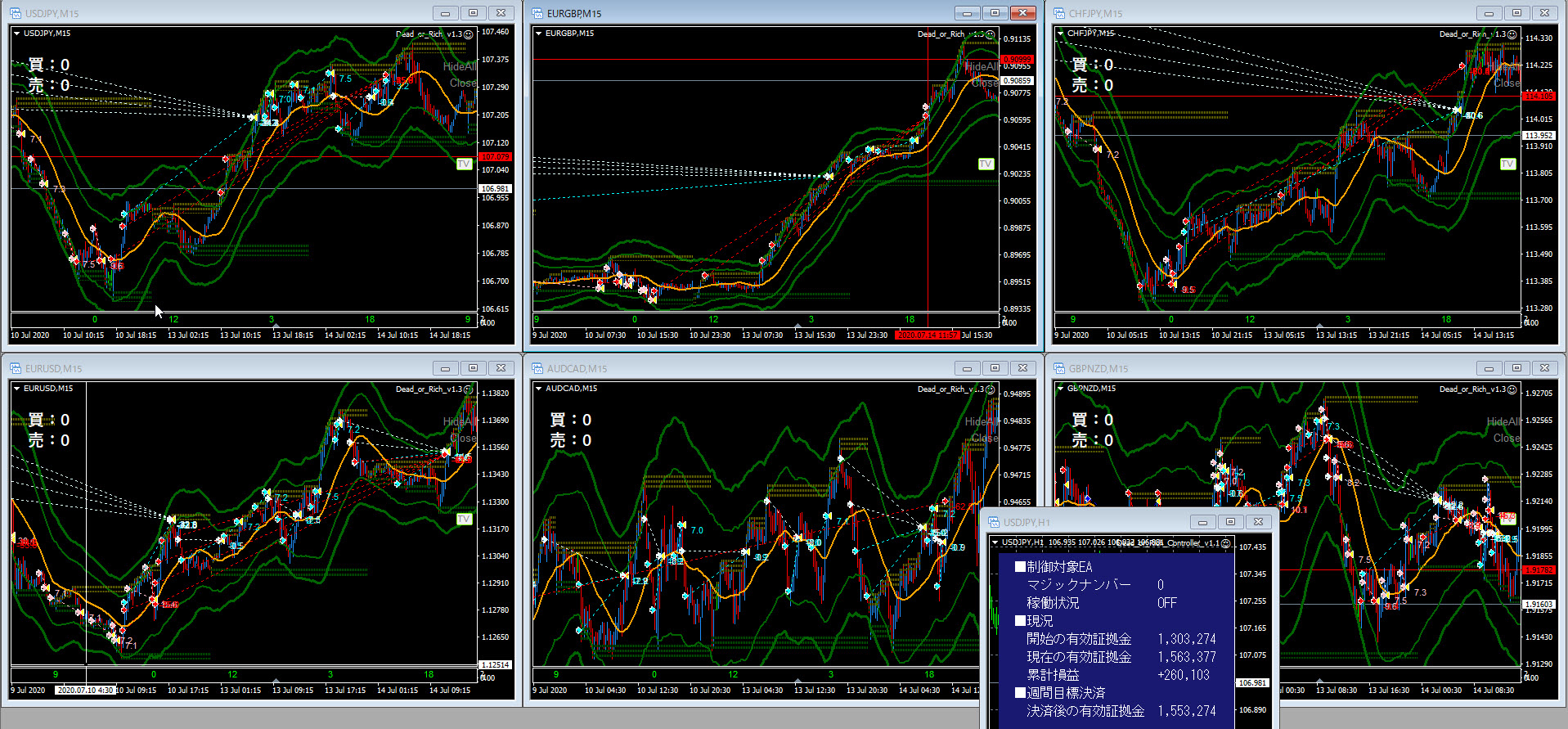Click the 0.90859 price label on EURGBP

click(1018, 80)
